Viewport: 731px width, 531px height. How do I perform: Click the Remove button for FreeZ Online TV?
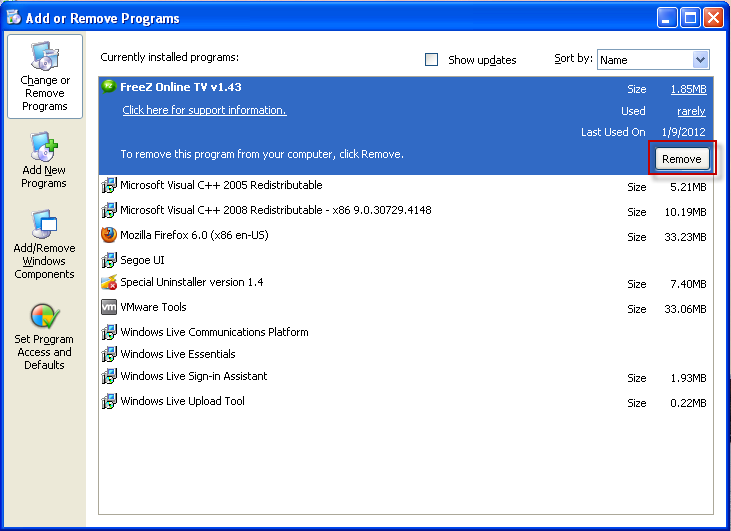[x=682, y=159]
